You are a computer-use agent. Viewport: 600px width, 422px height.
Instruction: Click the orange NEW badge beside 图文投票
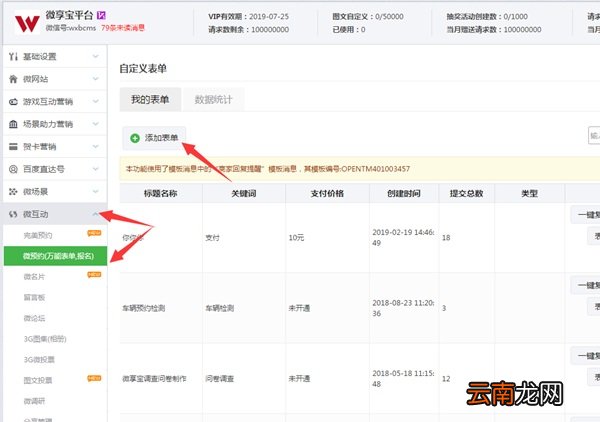pyautogui.click(x=94, y=378)
